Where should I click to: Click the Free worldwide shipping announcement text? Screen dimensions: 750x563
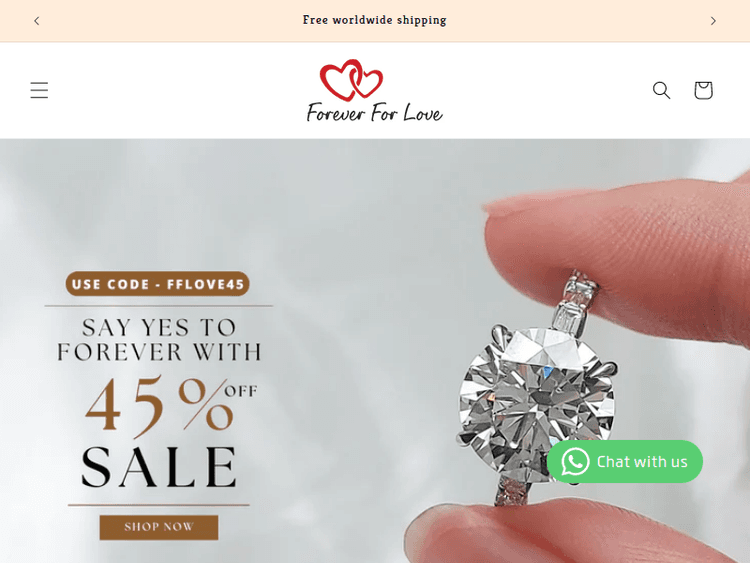click(375, 20)
